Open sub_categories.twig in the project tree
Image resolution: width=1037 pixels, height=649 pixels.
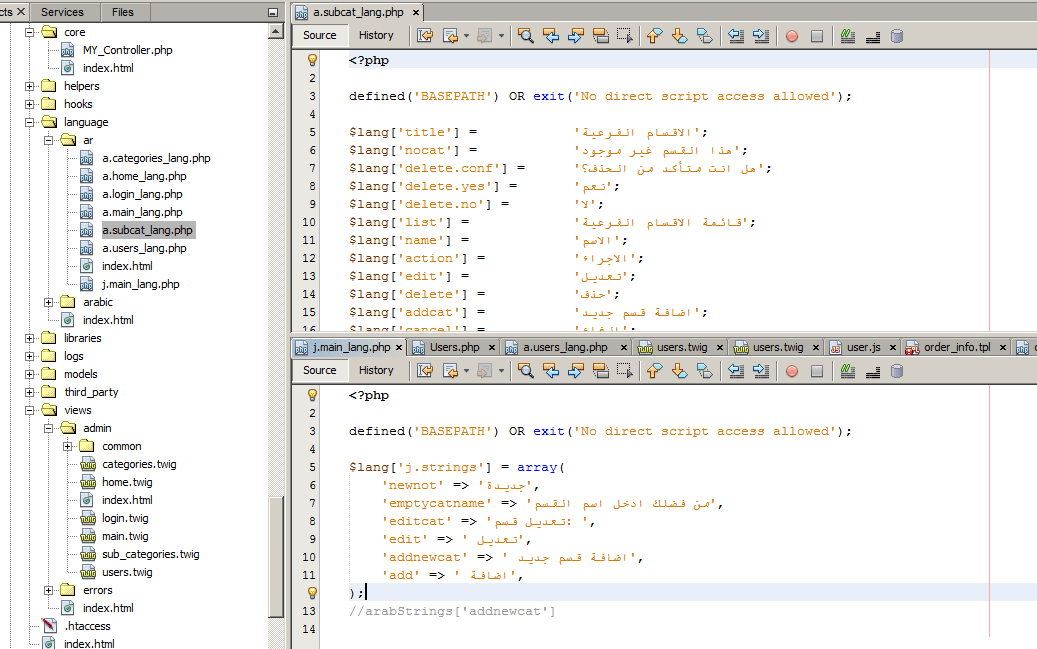150,554
